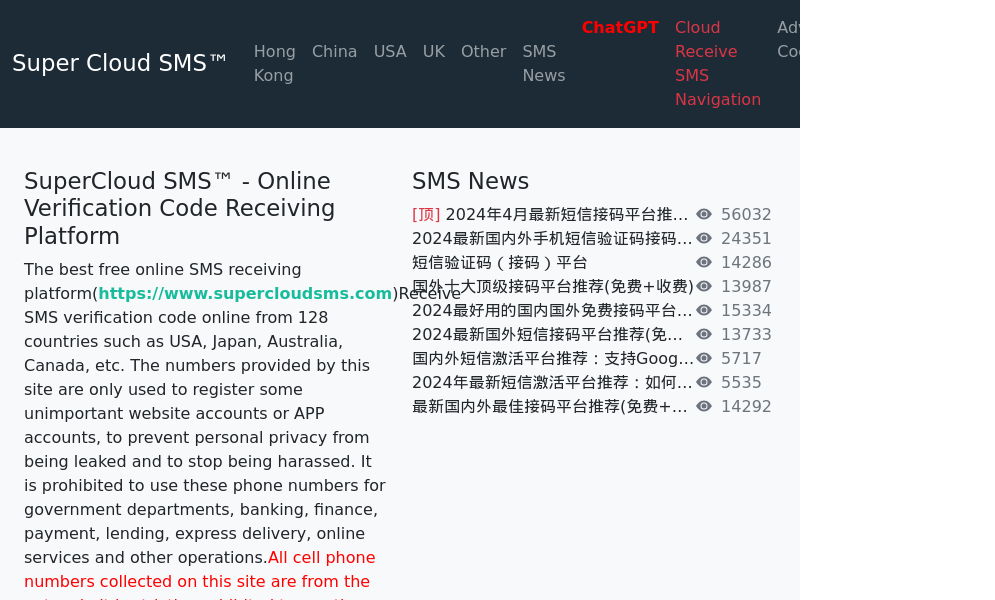Open the Other countries menu item
Image resolution: width=995 pixels, height=600 pixels.
pyautogui.click(x=483, y=51)
